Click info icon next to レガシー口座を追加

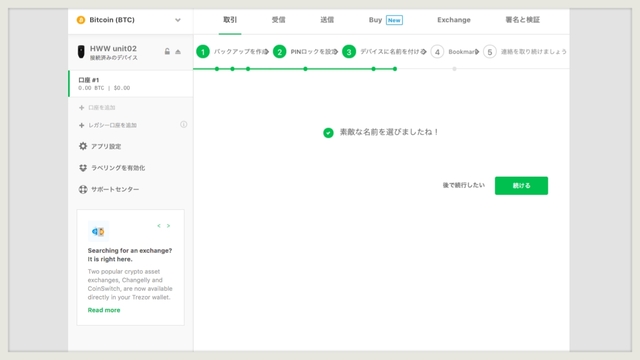(184, 124)
